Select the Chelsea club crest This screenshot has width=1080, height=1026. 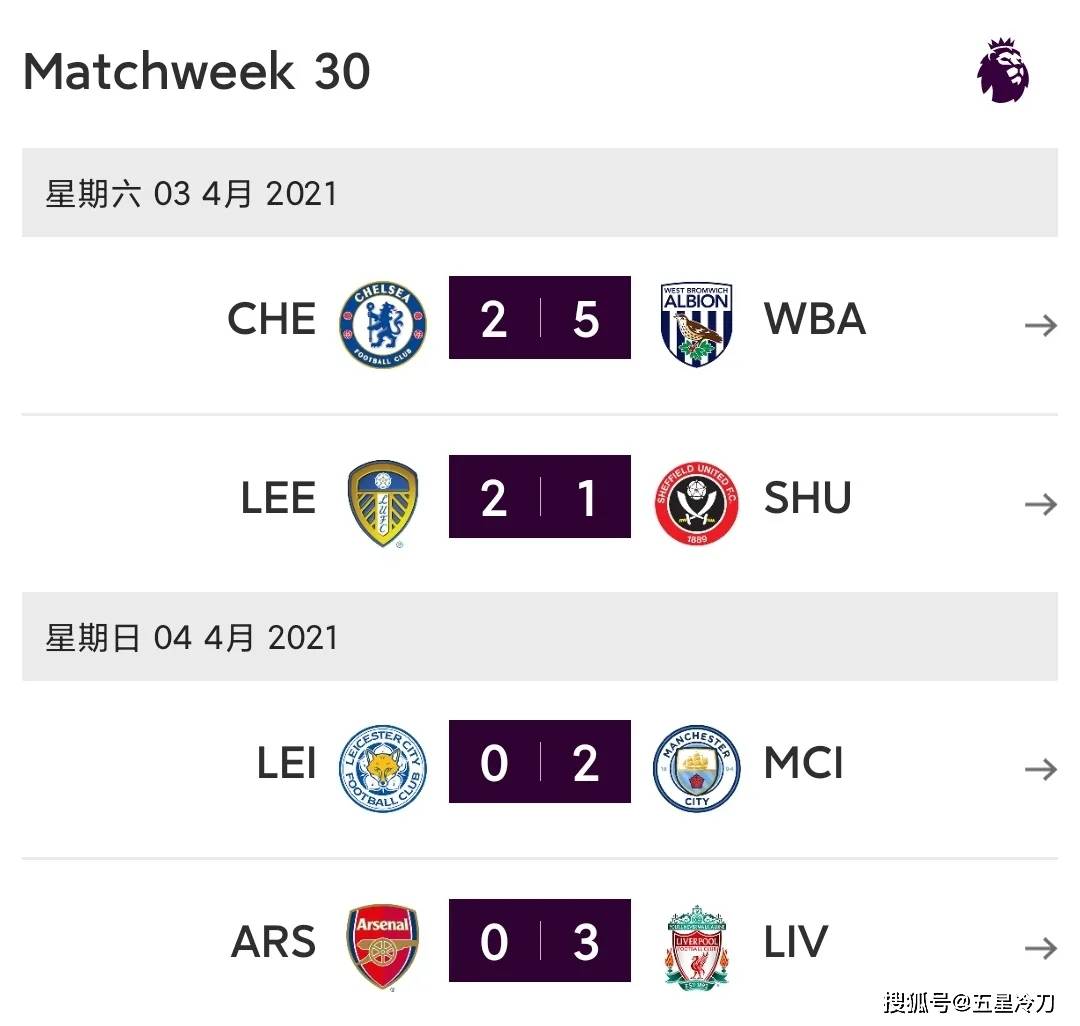[383, 324]
